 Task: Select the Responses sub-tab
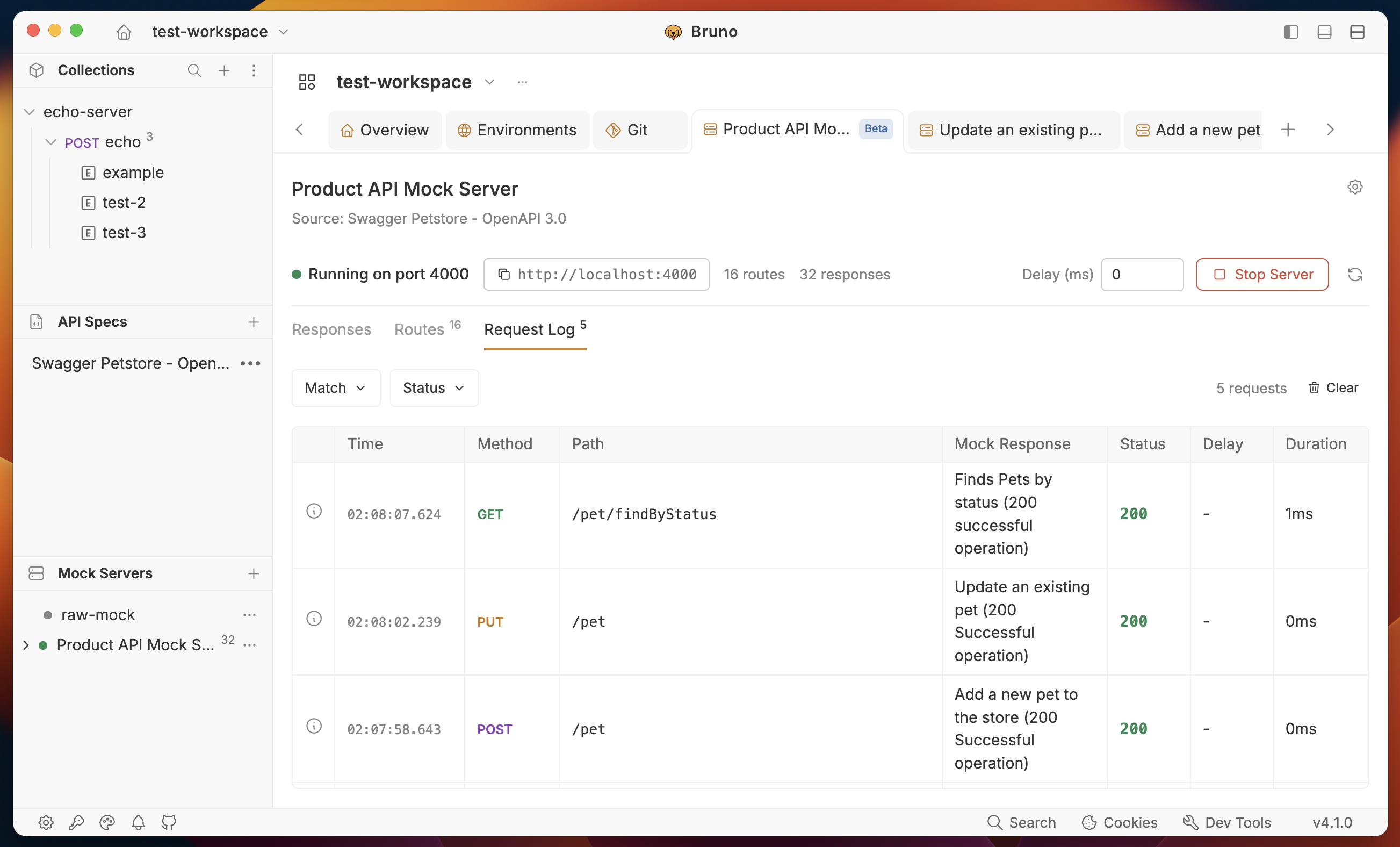point(331,329)
